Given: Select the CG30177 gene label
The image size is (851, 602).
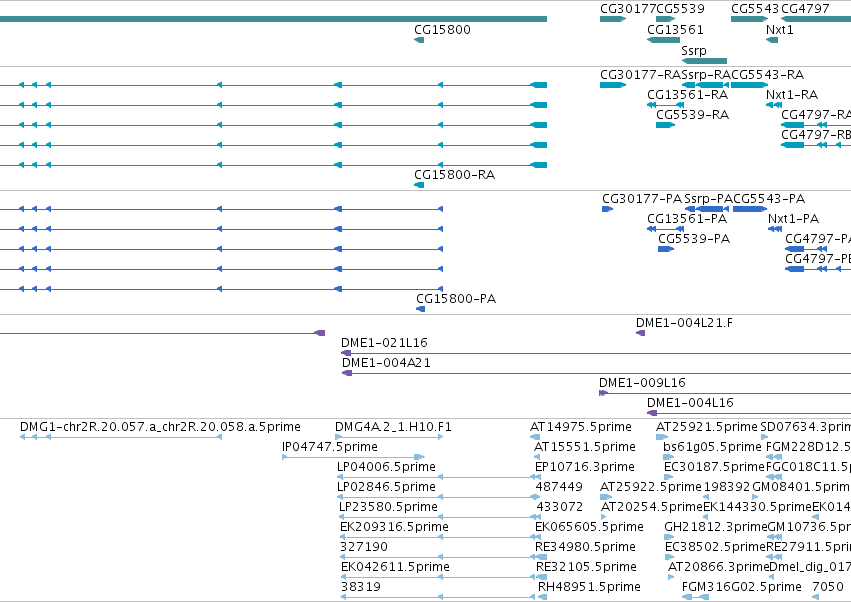Looking at the screenshot, I should [x=628, y=9].
